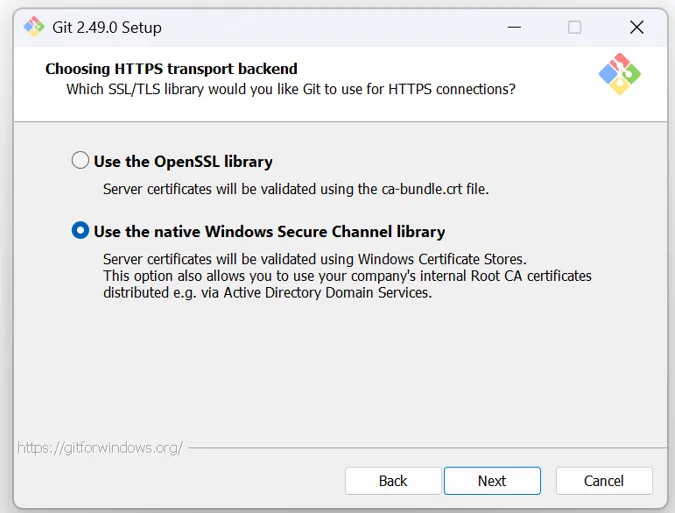Click the maximize button in the title bar
The image size is (675, 513).
click(x=574, y=27)
